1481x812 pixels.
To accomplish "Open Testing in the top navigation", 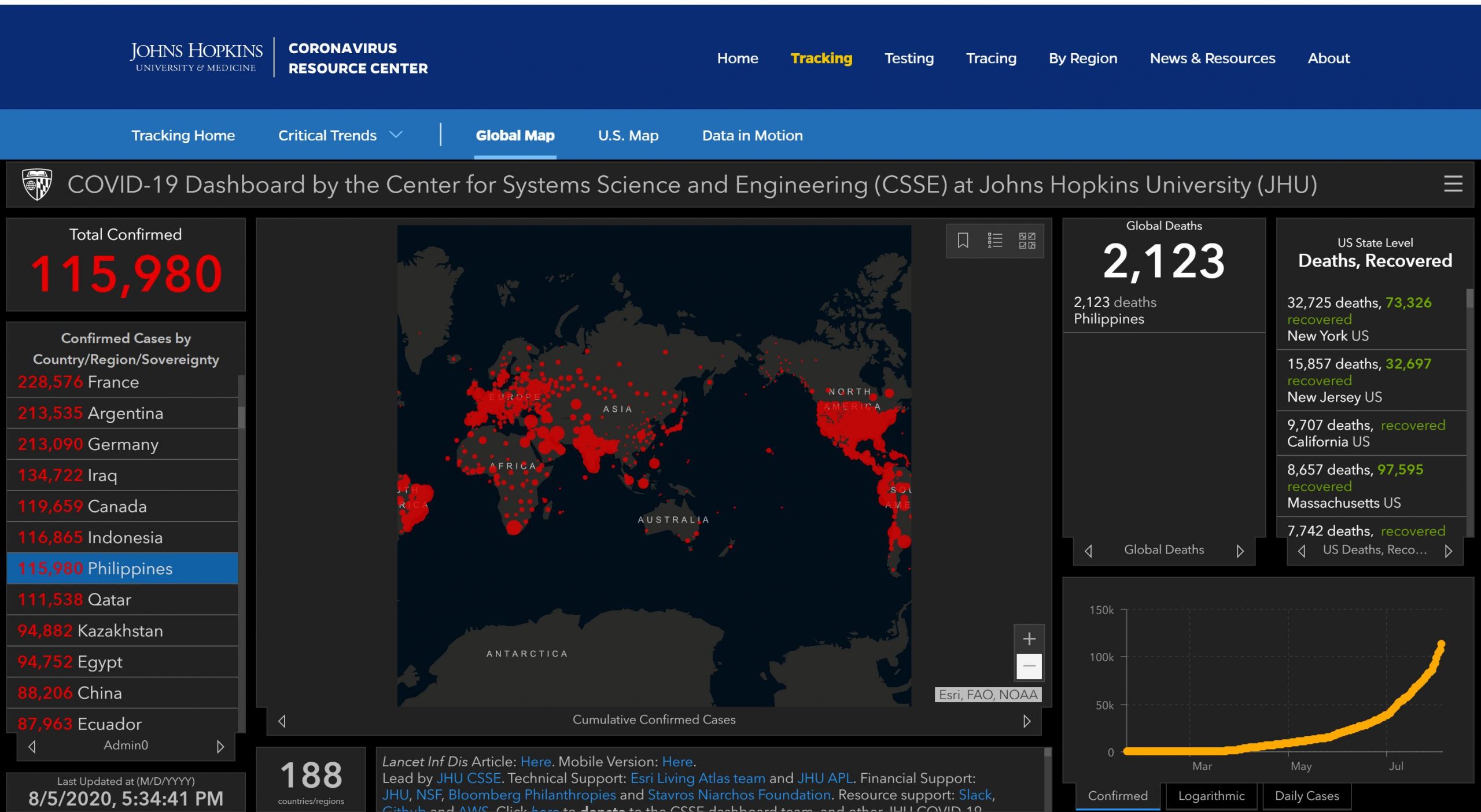I will pos(908,58).
